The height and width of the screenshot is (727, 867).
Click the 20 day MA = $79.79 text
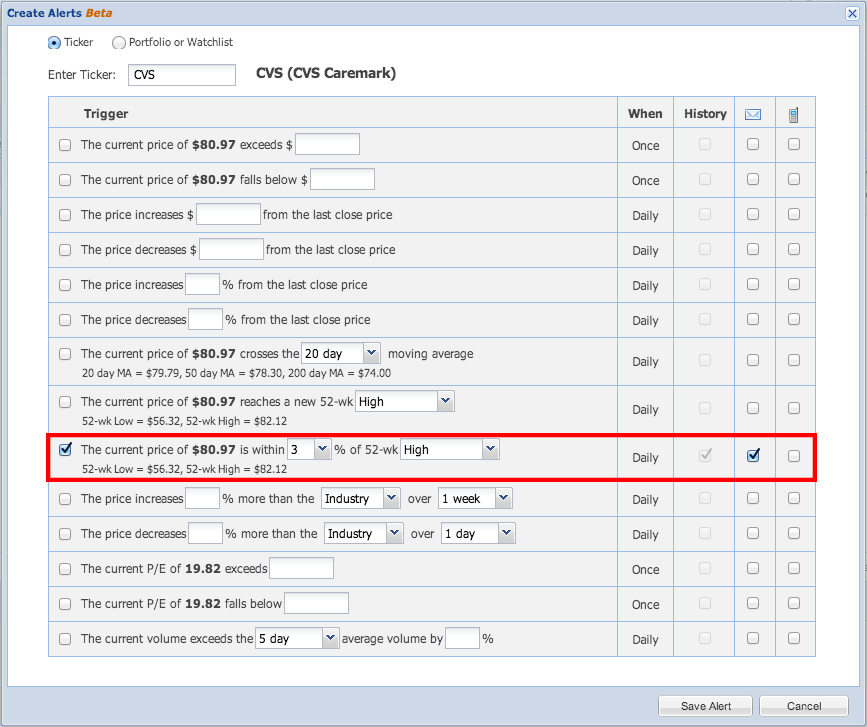(x=130, y=373)
